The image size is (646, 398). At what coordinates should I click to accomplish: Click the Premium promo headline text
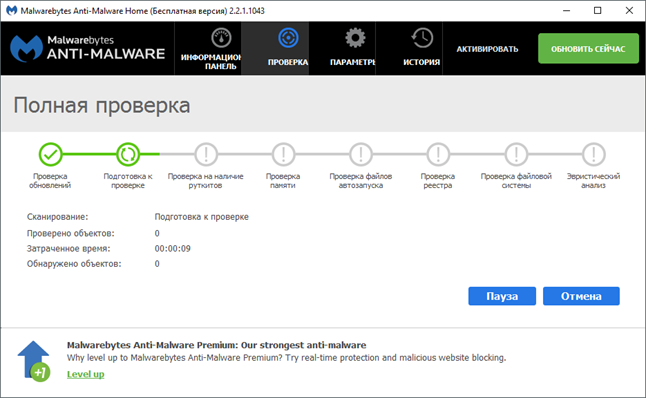[x=216, y=345]
